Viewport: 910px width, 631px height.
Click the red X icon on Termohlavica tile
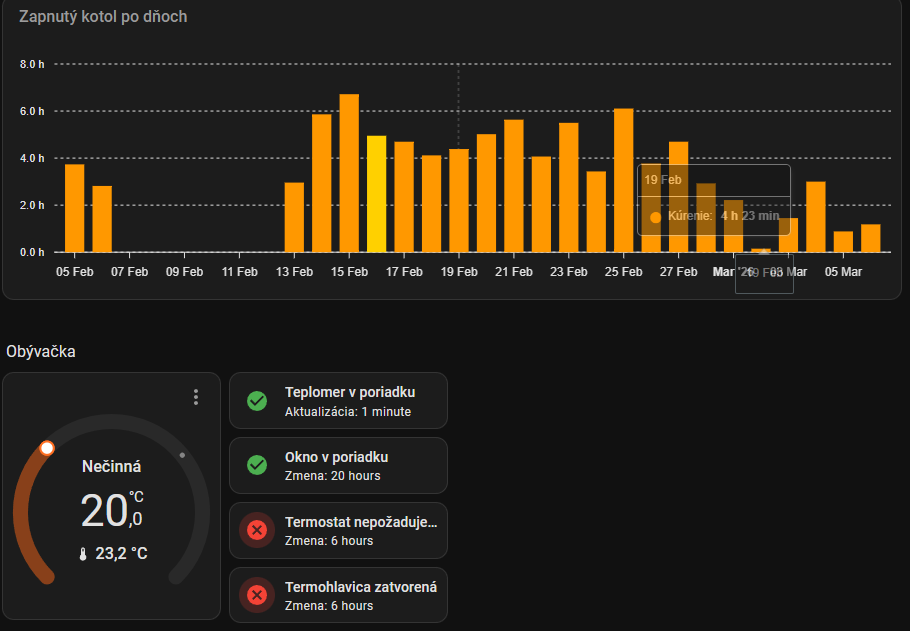point(257,595)
